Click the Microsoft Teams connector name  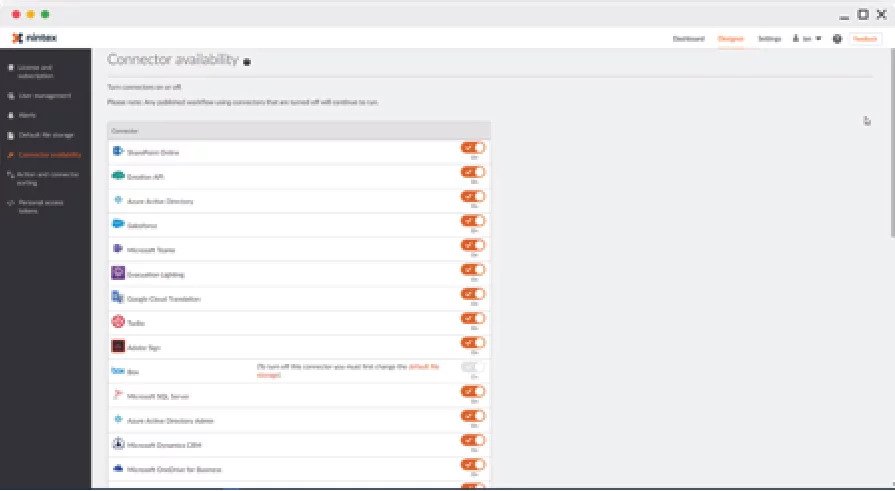click(x=151, y=250)
